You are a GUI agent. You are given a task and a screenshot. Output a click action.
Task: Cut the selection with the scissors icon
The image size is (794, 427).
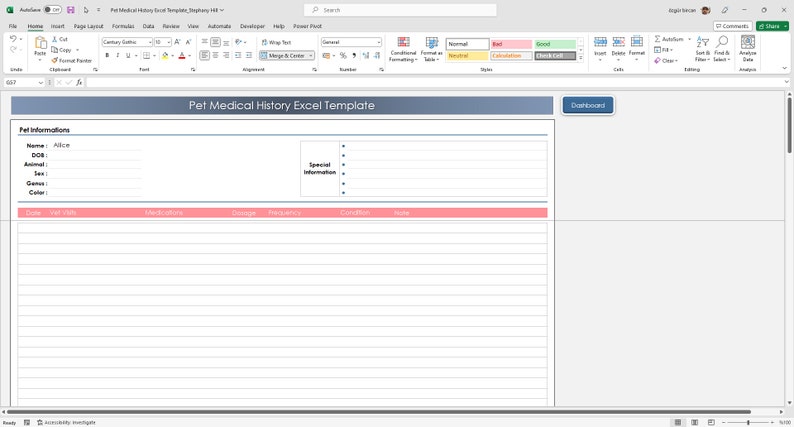55,39
